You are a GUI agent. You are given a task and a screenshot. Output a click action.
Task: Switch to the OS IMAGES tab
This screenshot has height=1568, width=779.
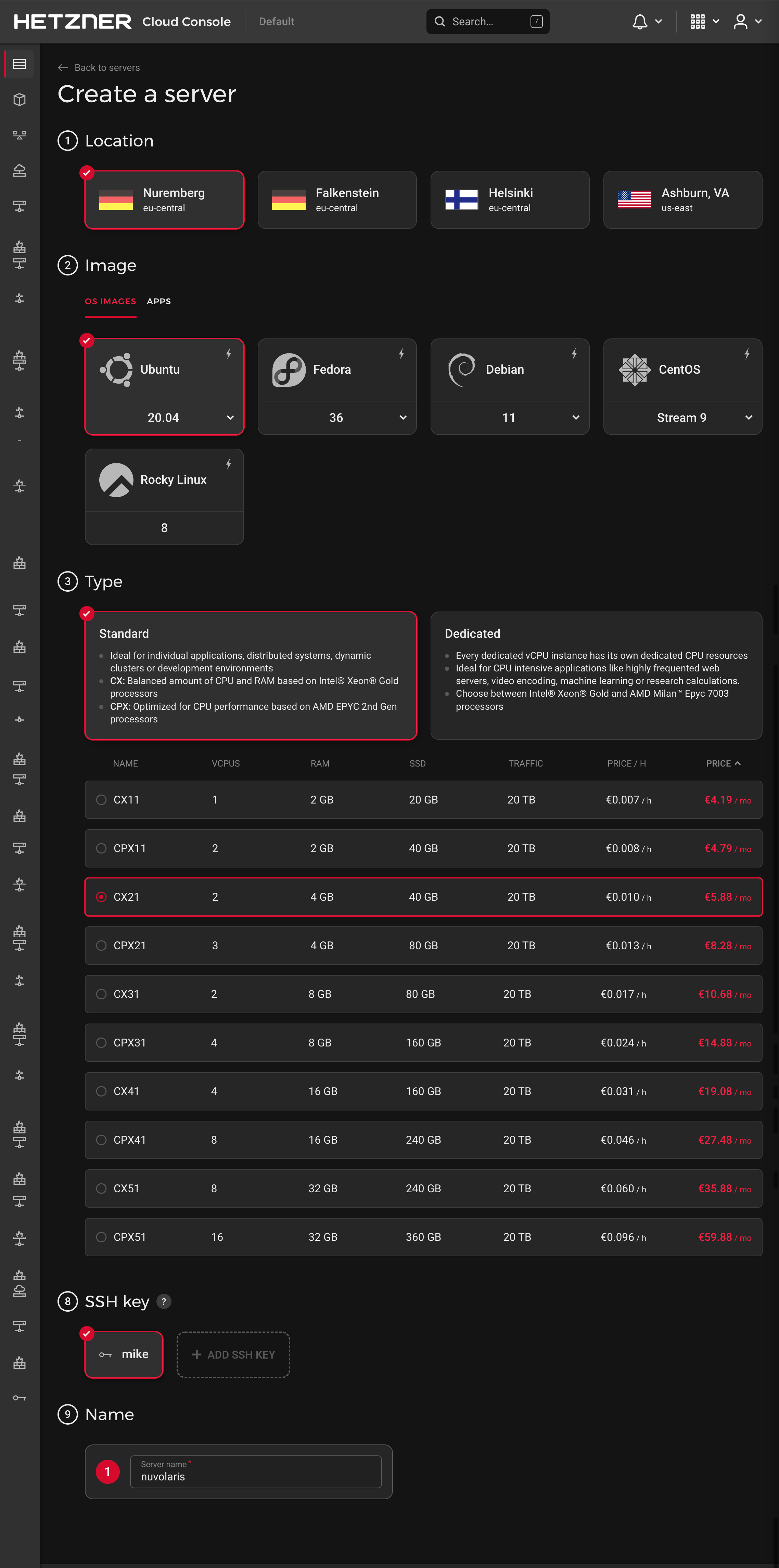pos(110,301)
